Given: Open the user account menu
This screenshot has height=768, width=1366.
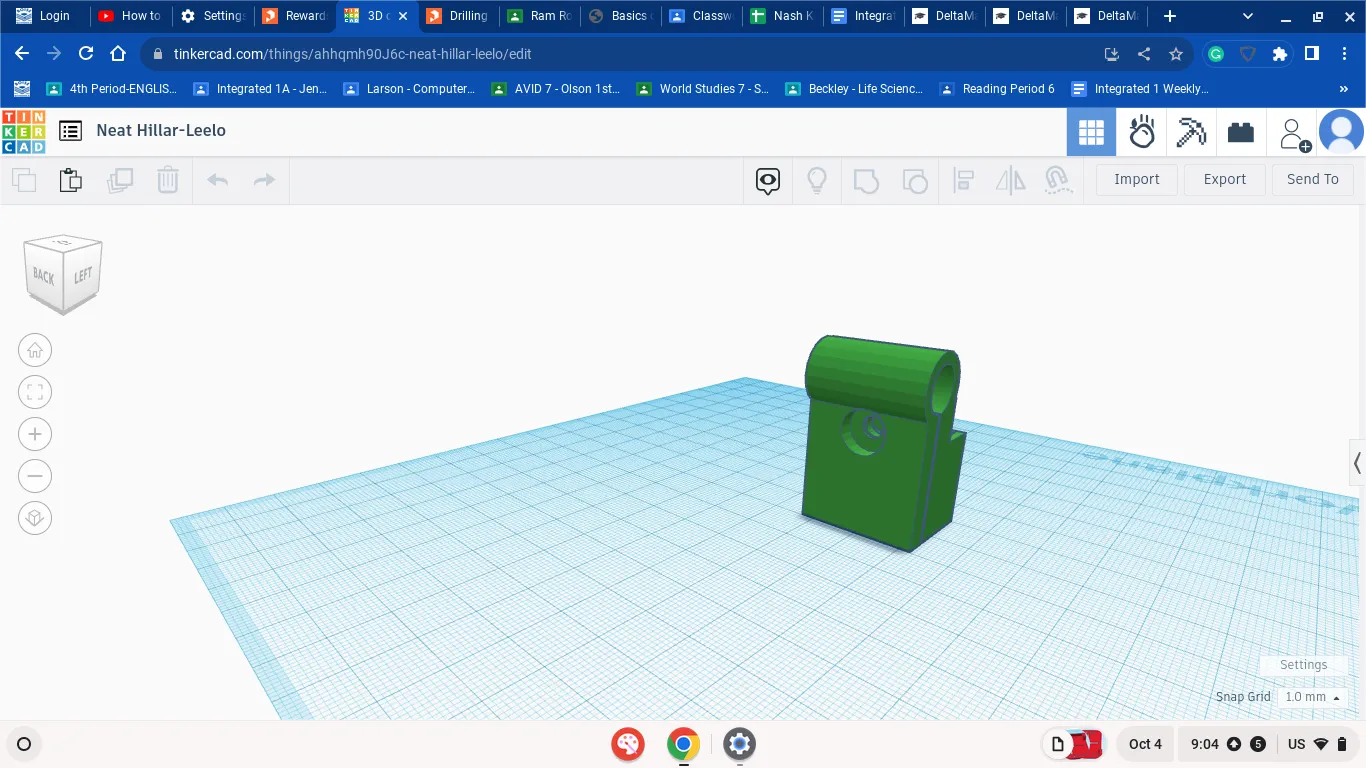Looking at the screenshot, I should [1341, 132].
